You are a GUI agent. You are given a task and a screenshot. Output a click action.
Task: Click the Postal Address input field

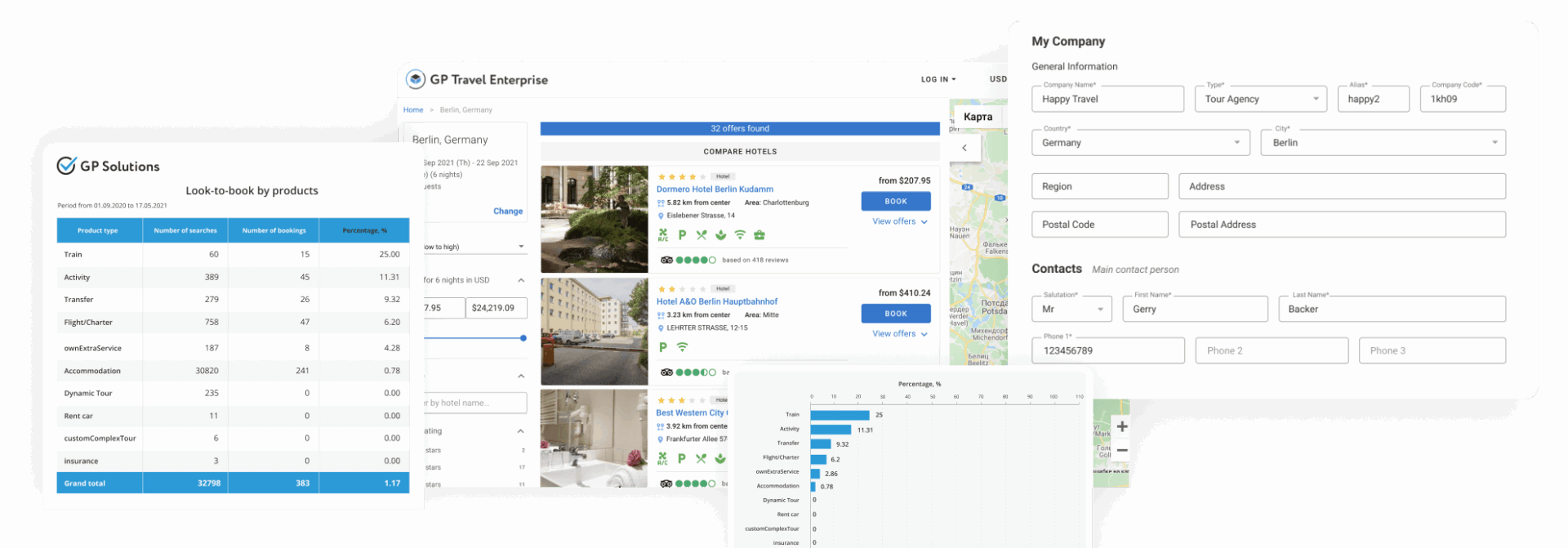[x=1343, y=225]
